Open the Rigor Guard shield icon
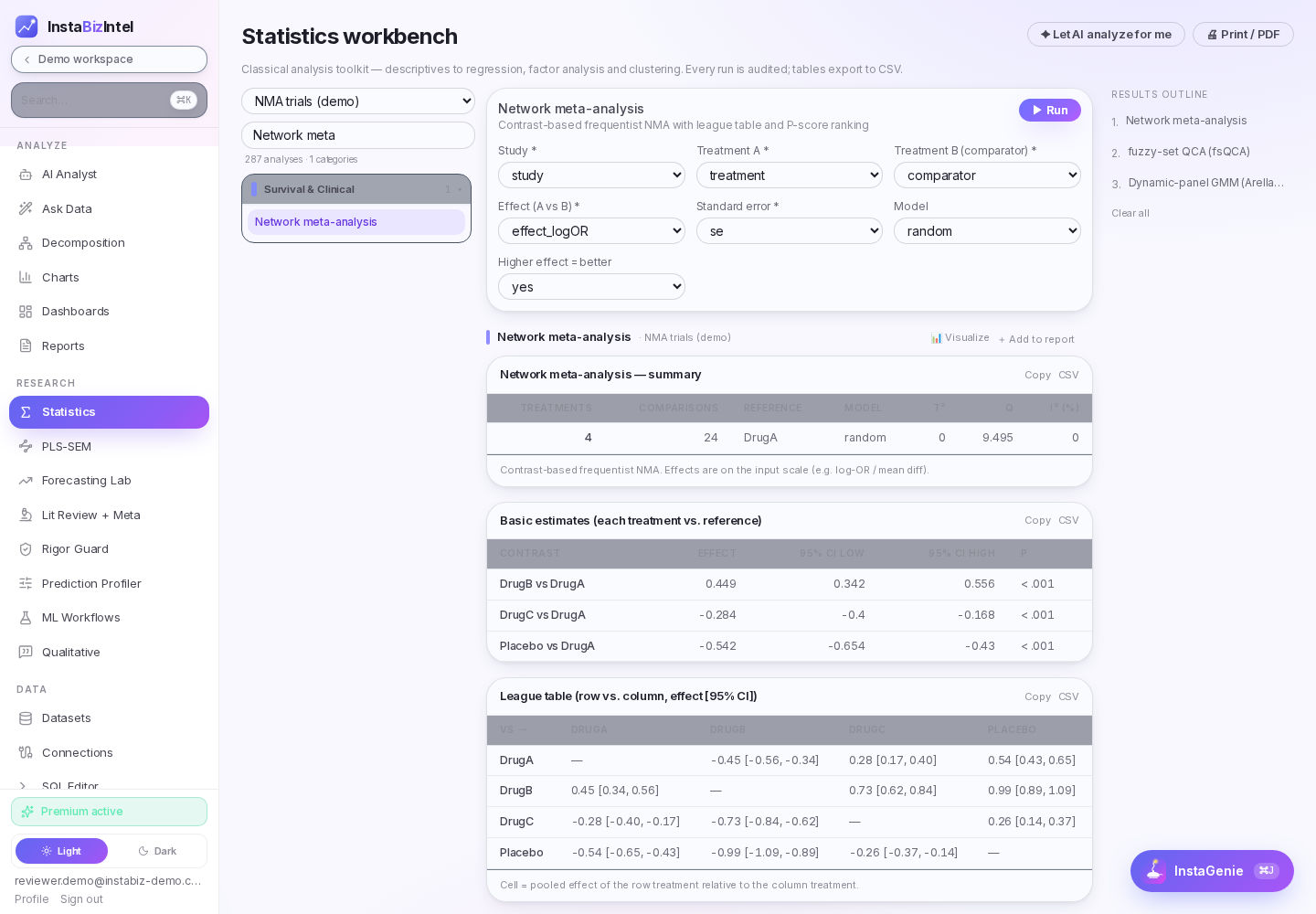Image resolution: width=1316 pixels, height=914 pixels. tap(26, 549)
